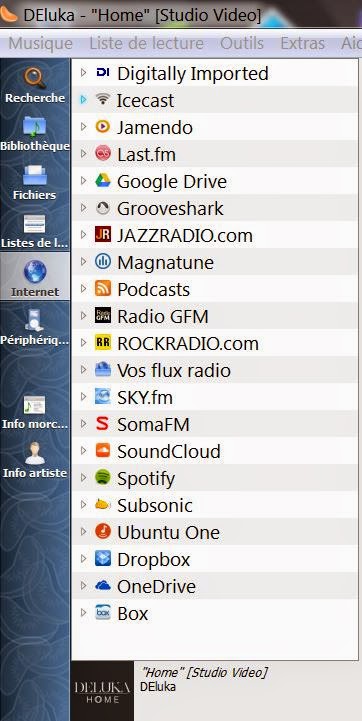Click the SoundCloud orange icon
Screen dimensions: 362x721
pyautogui.click(x=103, y=451)
